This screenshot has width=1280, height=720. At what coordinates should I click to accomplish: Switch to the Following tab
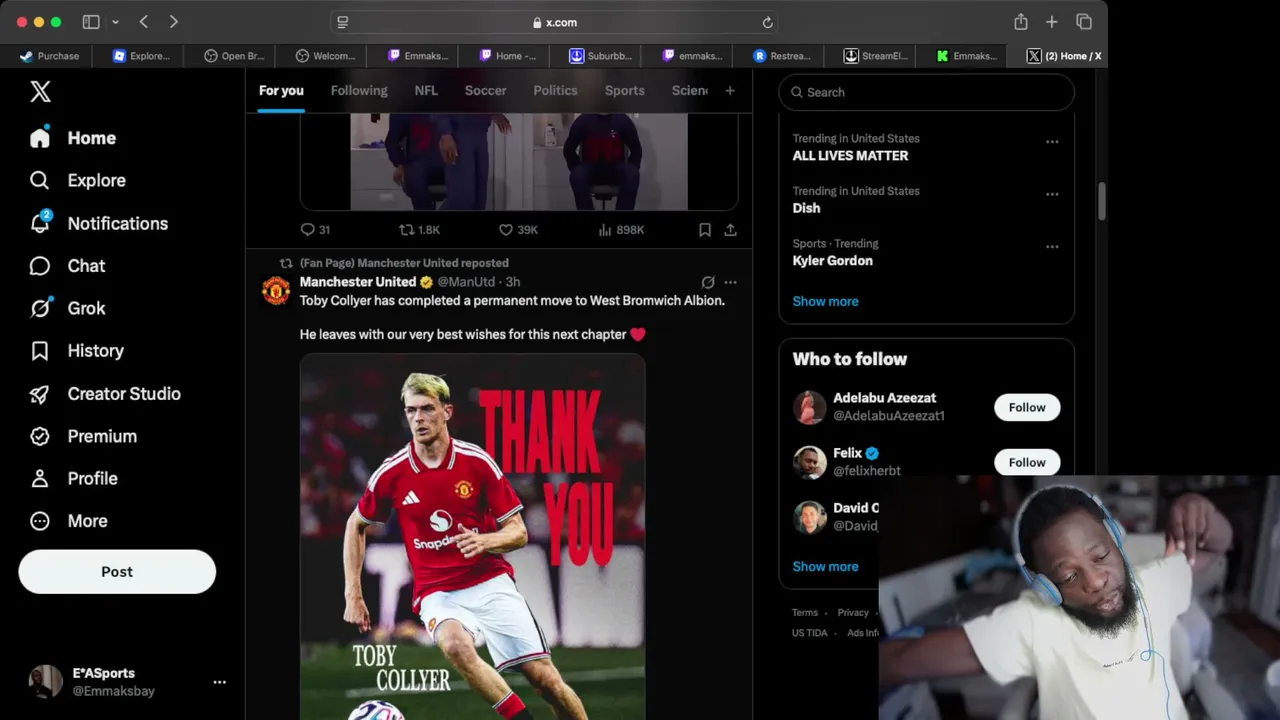pyautogui.click(x=359, y=91)
